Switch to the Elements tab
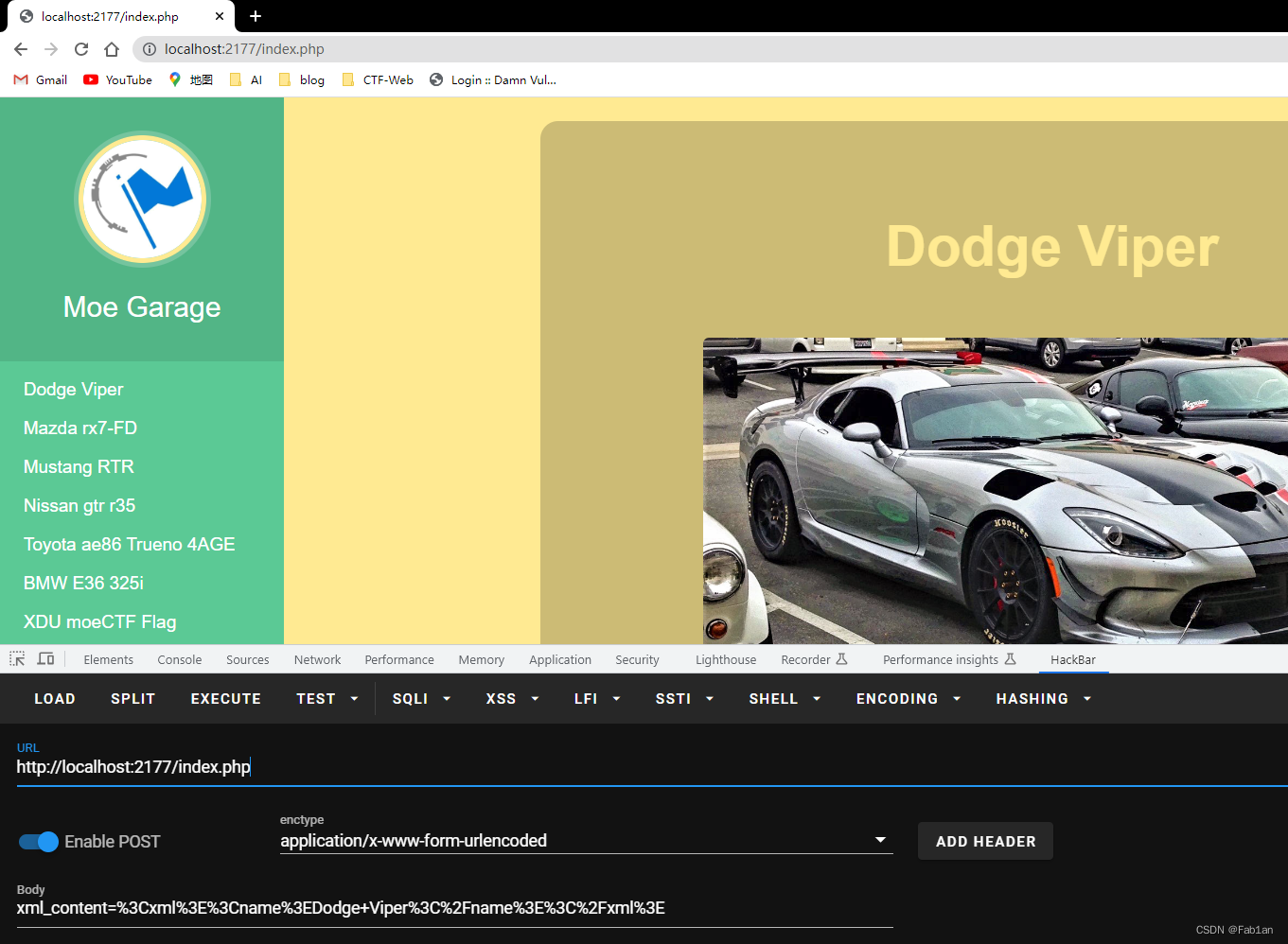Viewport: 1288px width, 944px height. click(x=109, y=659)
